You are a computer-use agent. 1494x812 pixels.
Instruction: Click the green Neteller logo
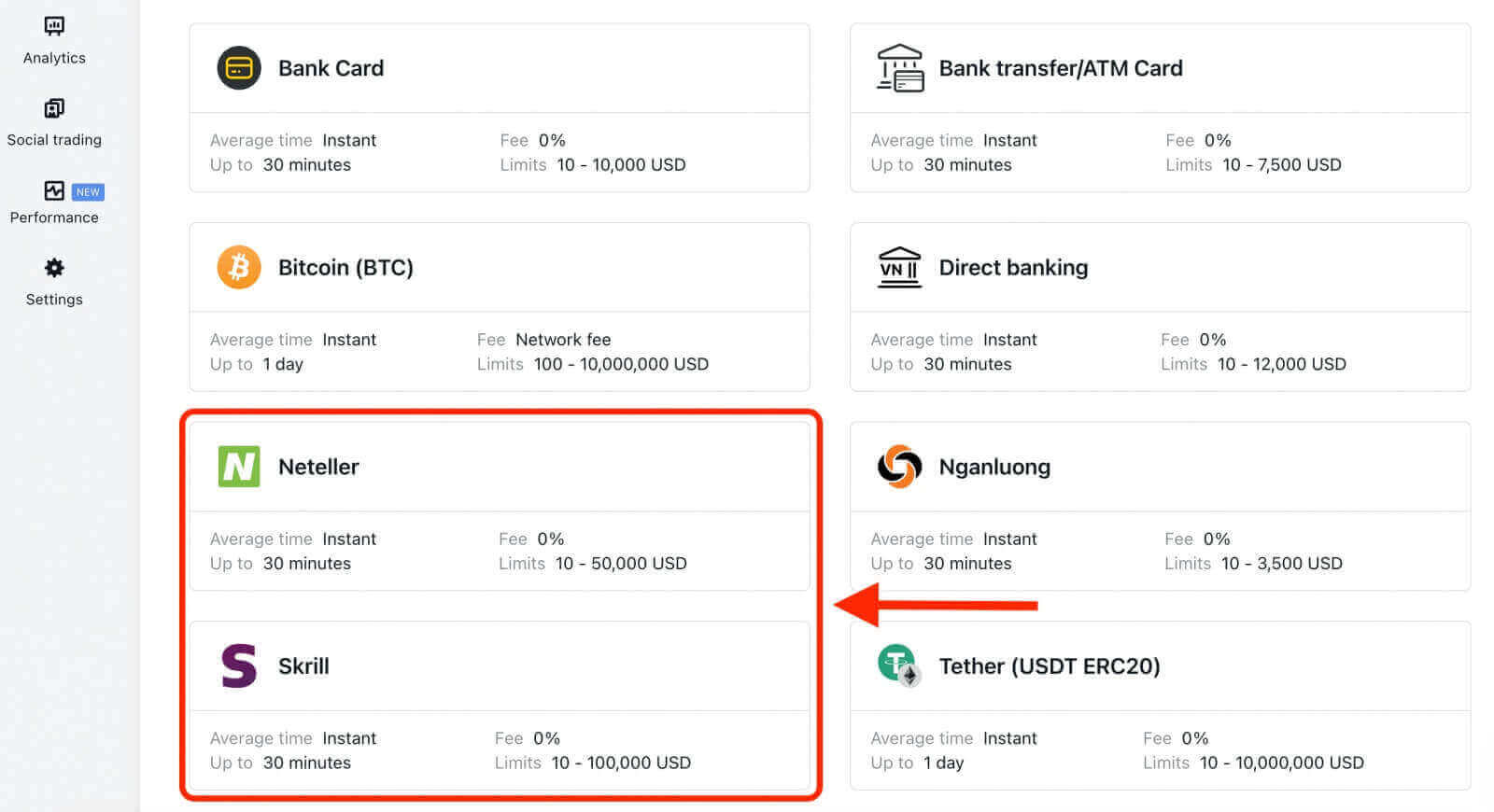point(239,467)
